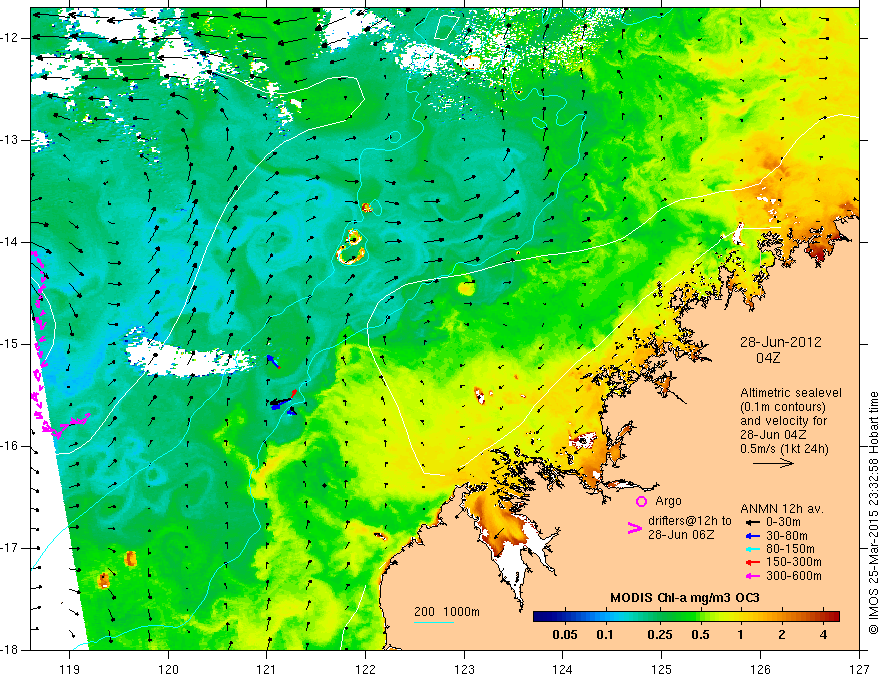Select the cyan 80-150m ANMN arrow
Viewport: 880px width, 680px height.
click(x=753, y=549)
